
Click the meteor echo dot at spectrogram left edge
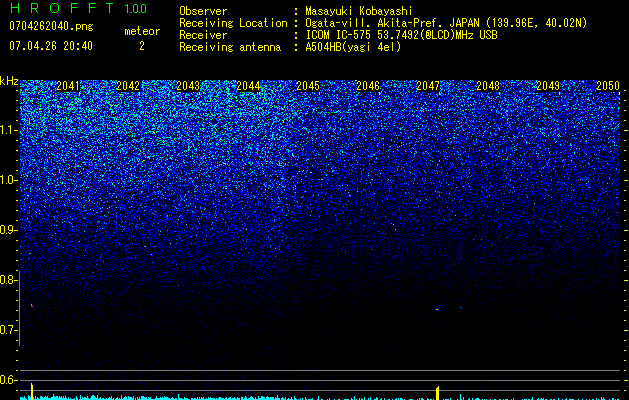[x=32, y=306]
